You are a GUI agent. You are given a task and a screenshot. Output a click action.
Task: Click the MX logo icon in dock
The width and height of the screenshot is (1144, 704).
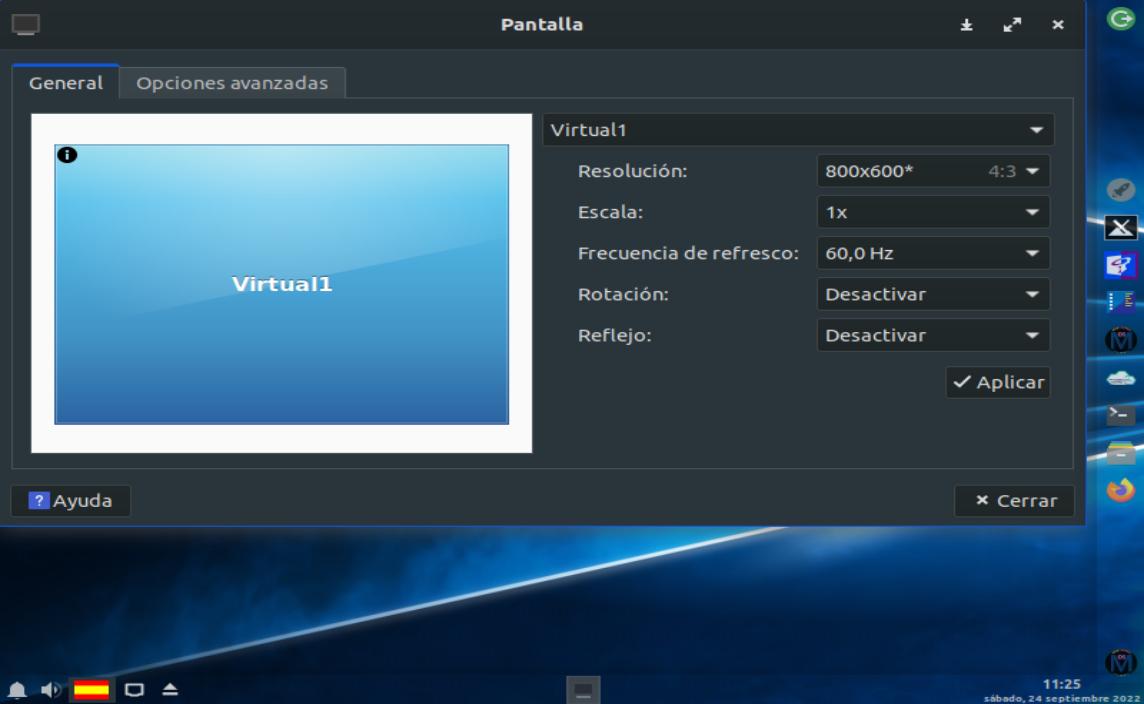[1121, 340]
